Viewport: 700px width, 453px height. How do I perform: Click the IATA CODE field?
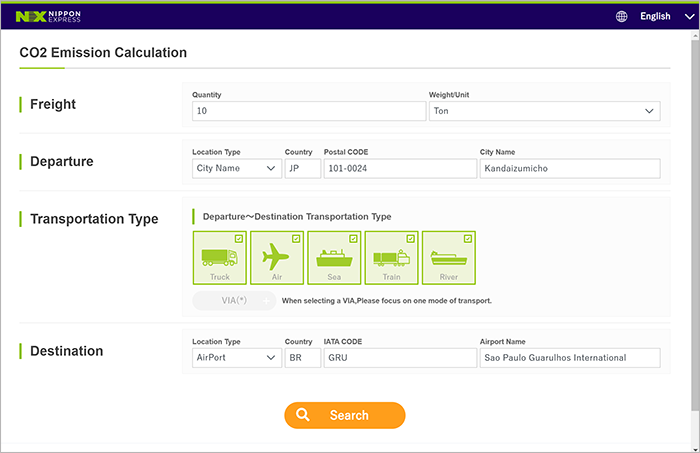399,358
